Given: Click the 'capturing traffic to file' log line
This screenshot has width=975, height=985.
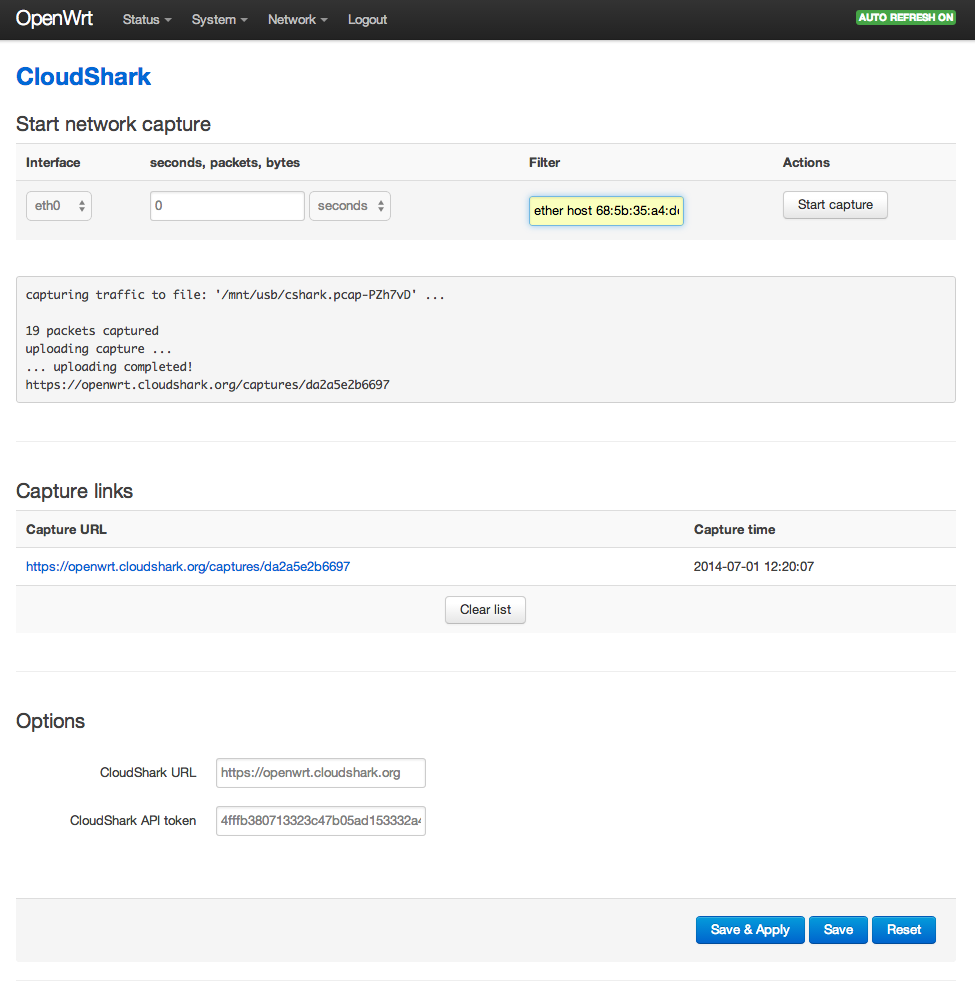Looking at the screenshot, I should click(x=235, y=295).
